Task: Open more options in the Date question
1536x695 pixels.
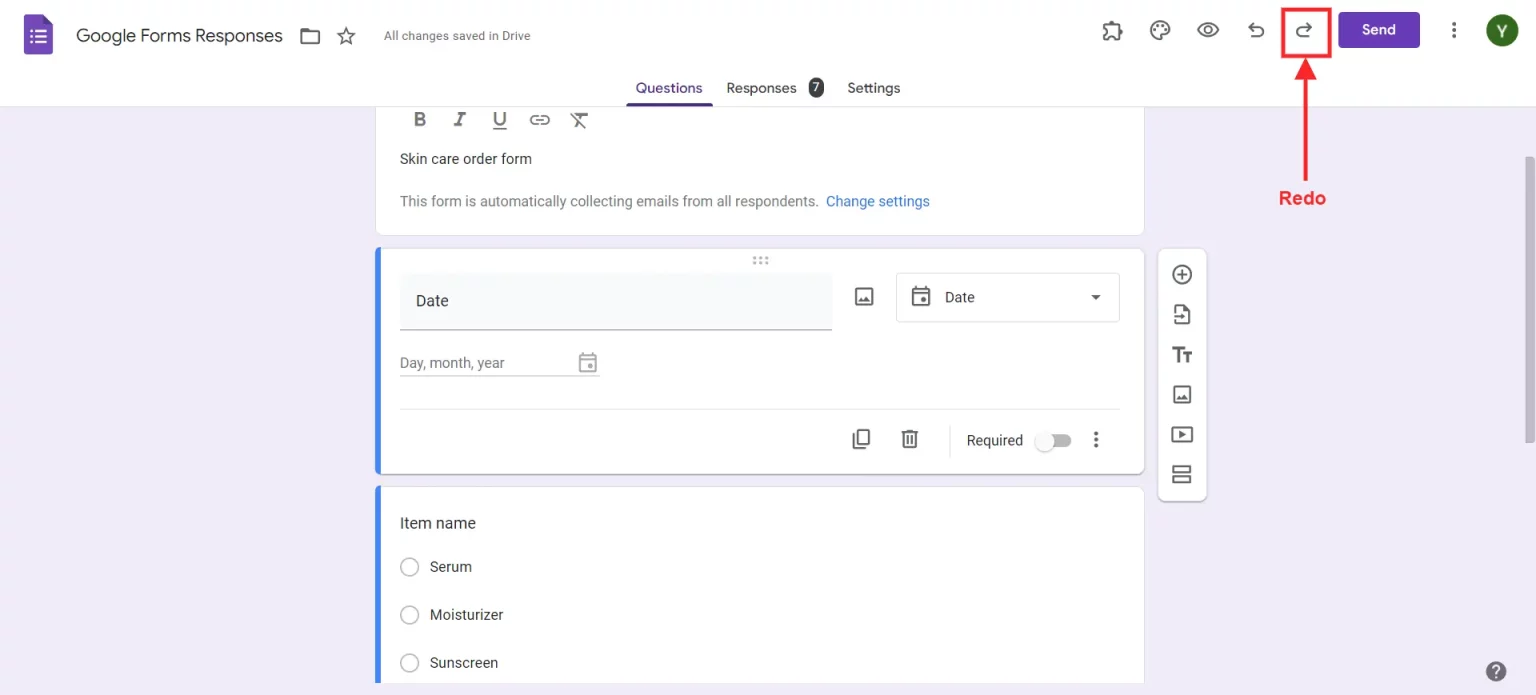Action: pyautogui.click(x=1096, y=440)
